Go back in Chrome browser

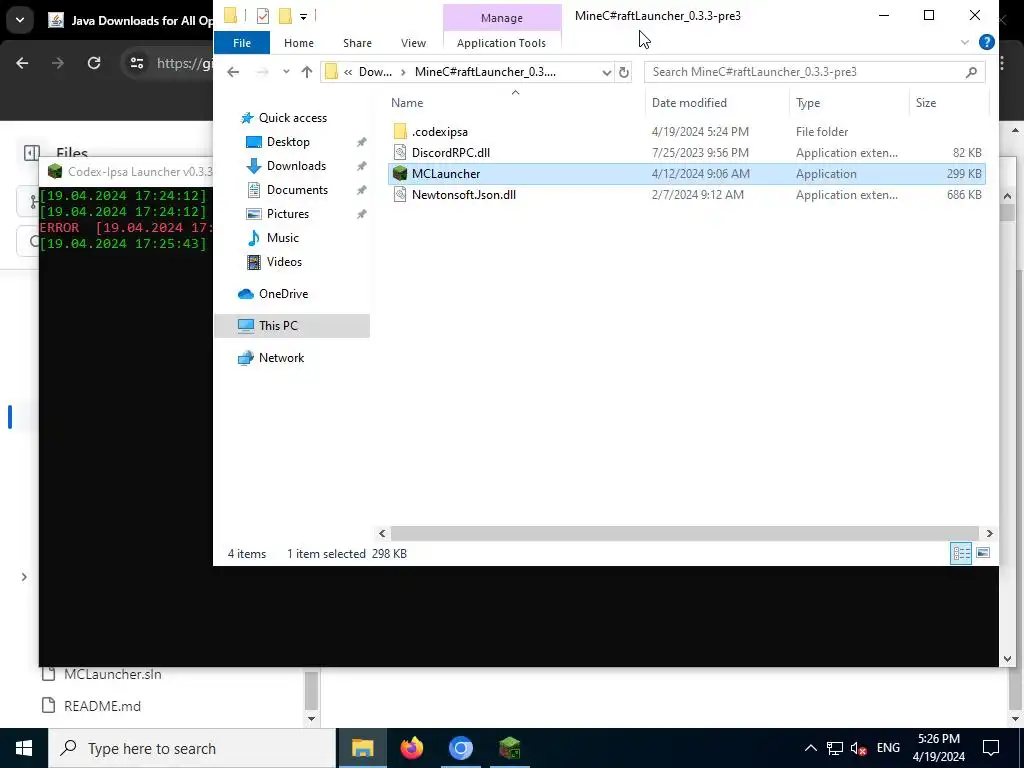[22, 63]
